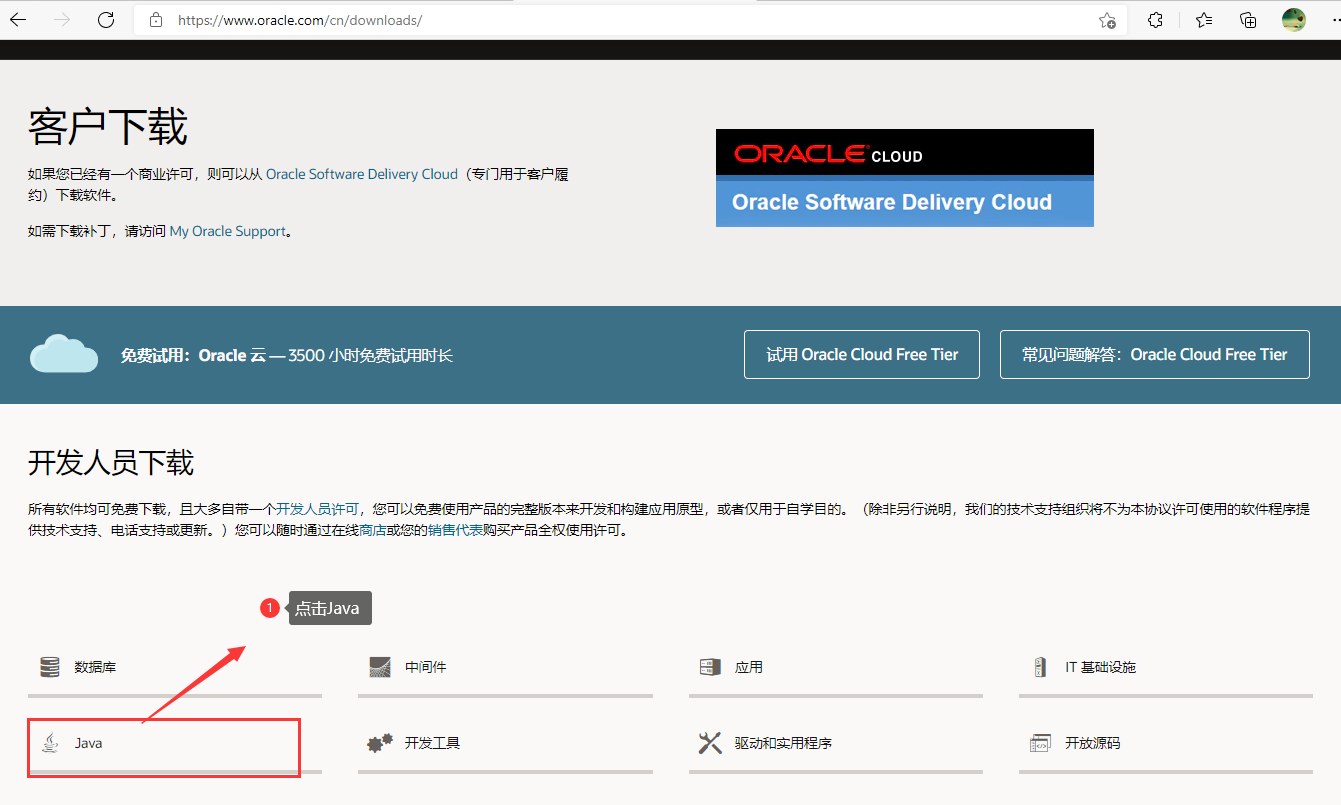Viewport: 1341px width, 805px height.
Task: View site security lock information
Action: tap(154, 20)
